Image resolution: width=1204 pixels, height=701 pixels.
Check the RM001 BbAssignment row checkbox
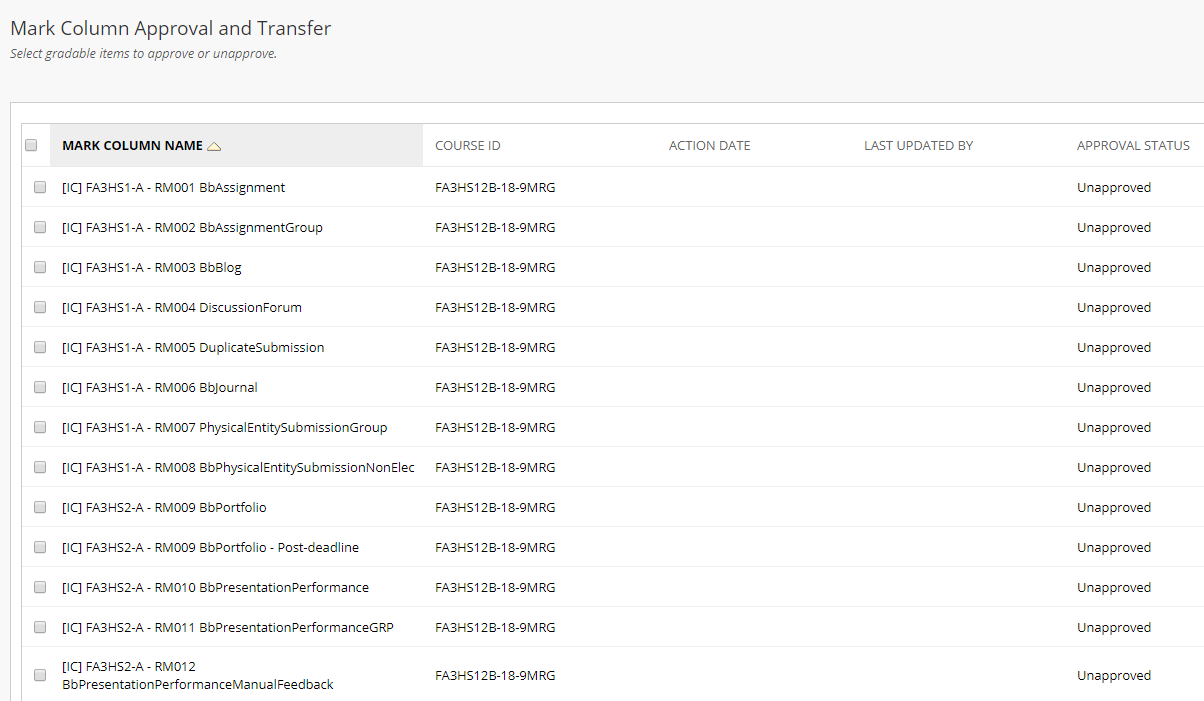pos(40,187)
